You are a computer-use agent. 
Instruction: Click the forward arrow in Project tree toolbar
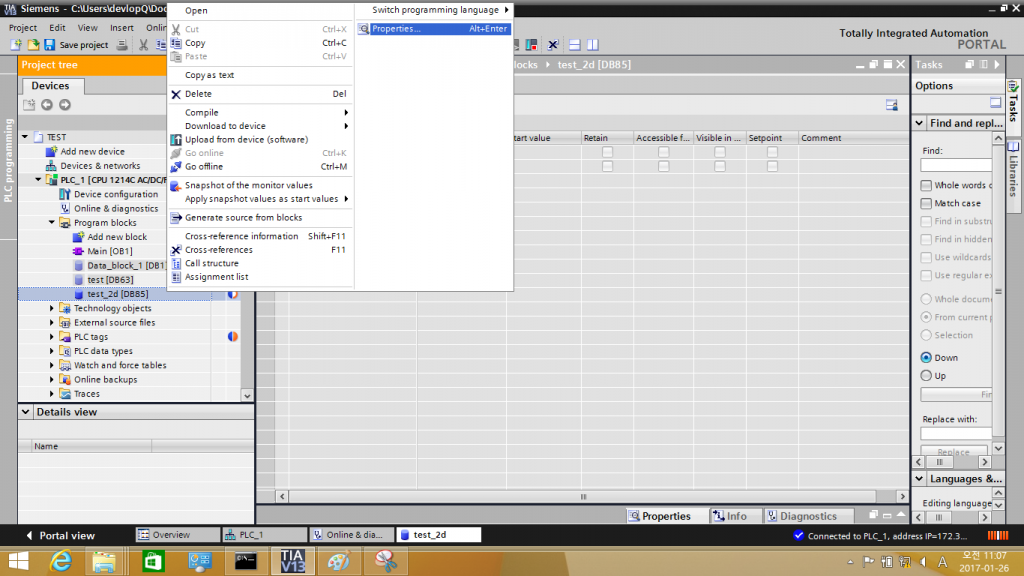(x=65, y=104)
